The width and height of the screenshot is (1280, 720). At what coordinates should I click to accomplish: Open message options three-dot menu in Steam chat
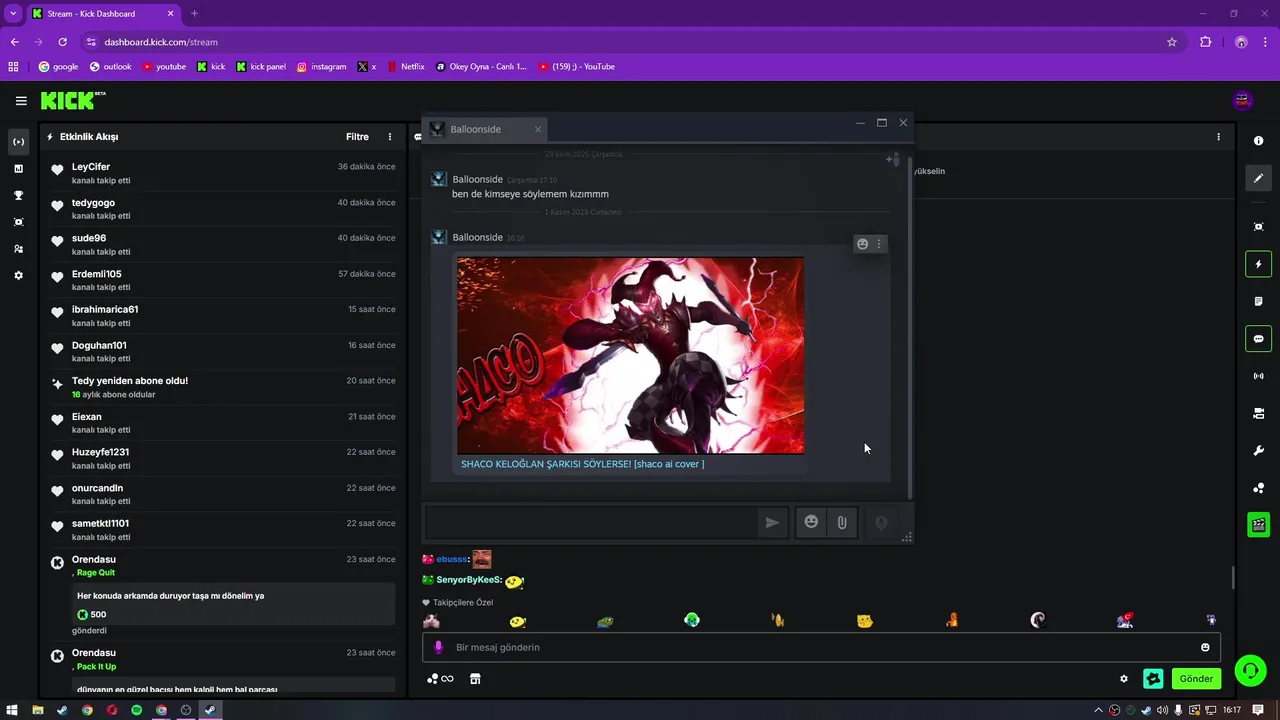click(x=879, y=244)
